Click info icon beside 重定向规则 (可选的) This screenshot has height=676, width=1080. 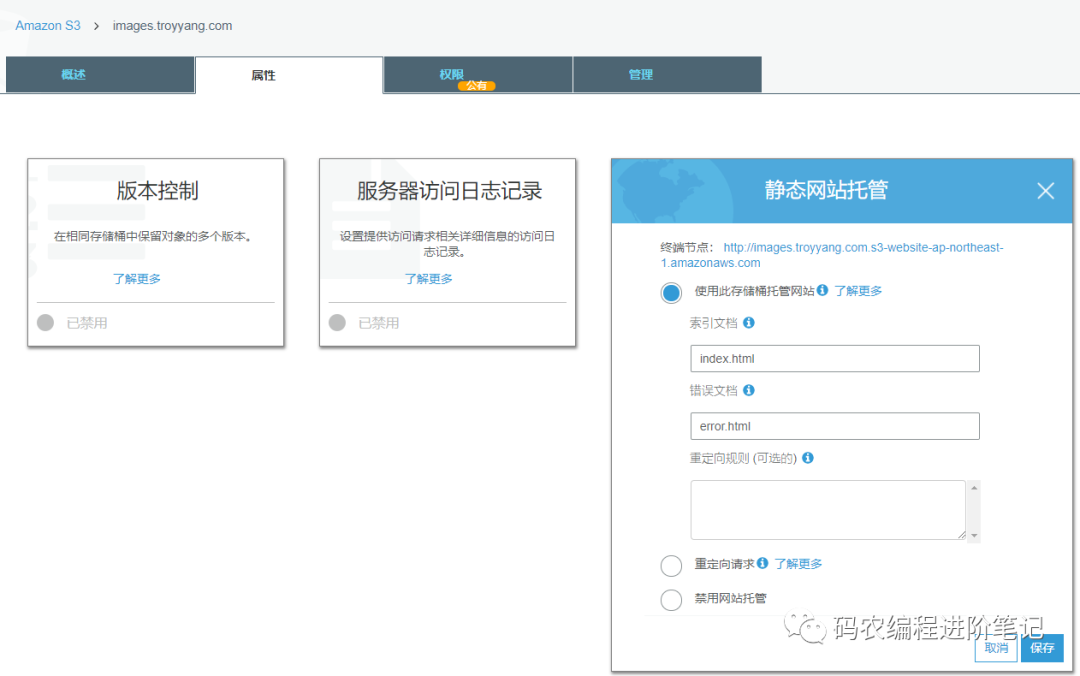pos(808,458)
